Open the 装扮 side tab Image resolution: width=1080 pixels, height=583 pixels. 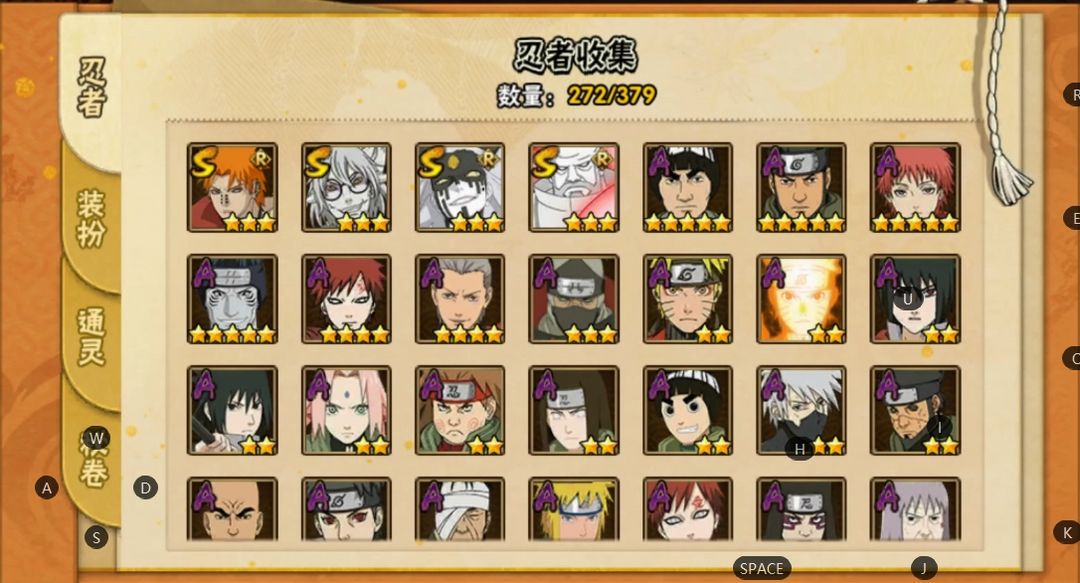pyautogui.click(x=92, y=219)
